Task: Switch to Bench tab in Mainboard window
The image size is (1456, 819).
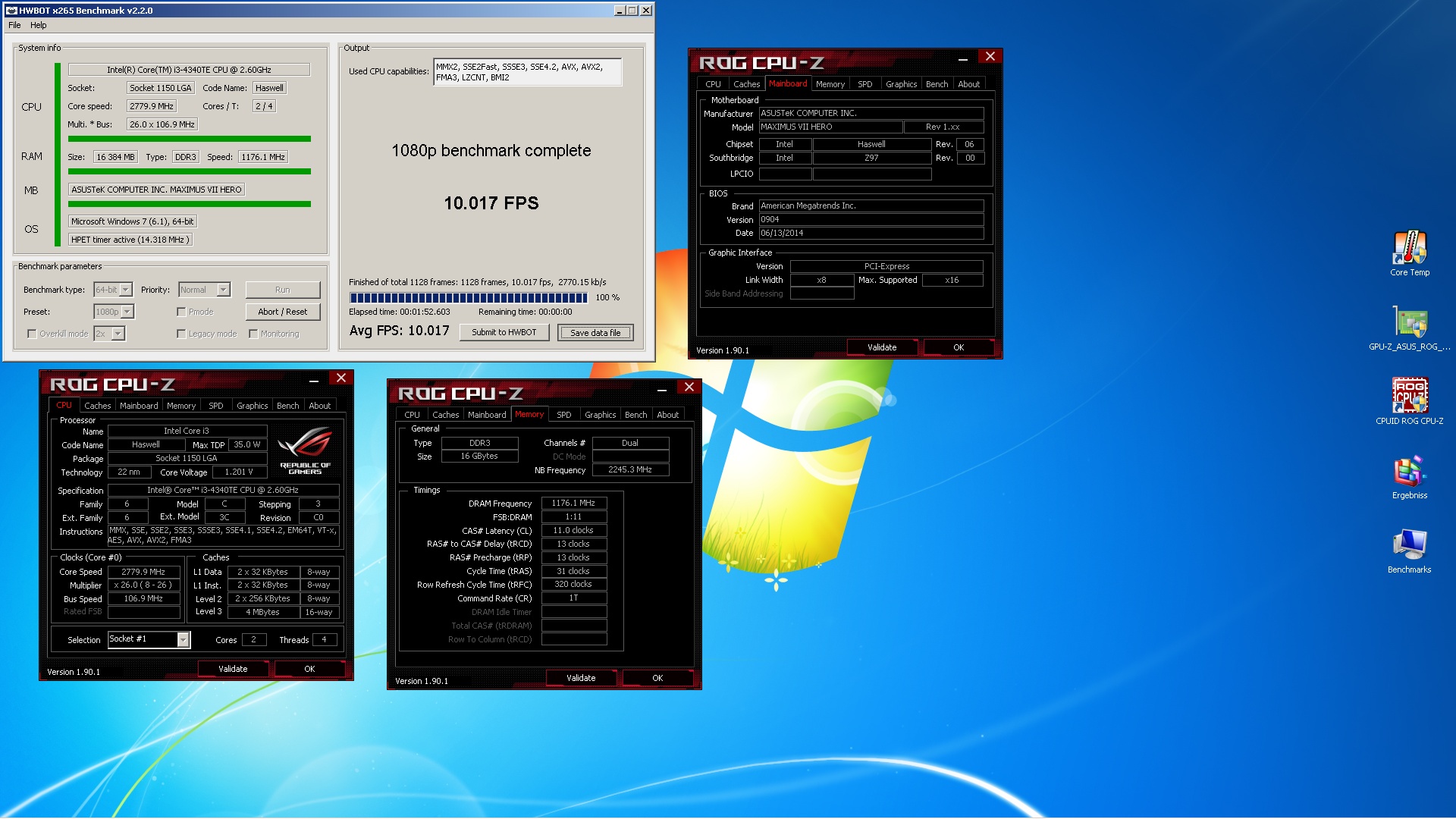Action: pos(937,84)
